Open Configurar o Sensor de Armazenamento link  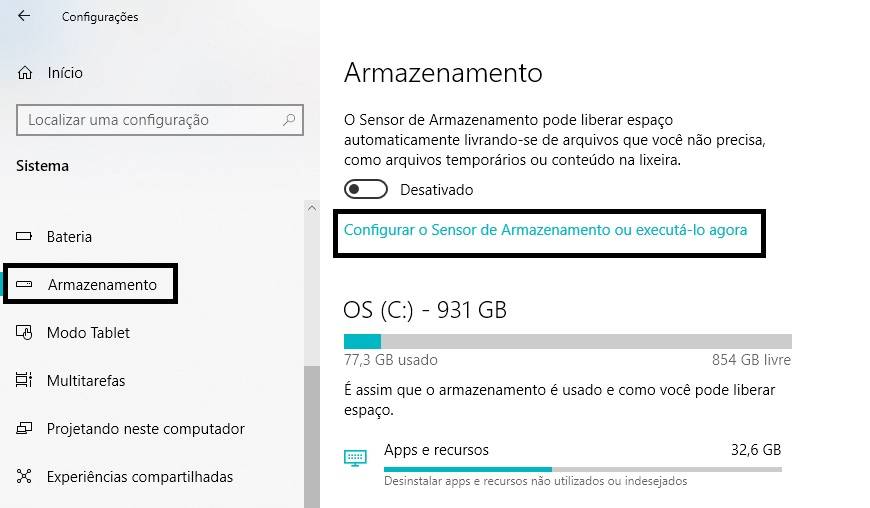pyautogui.click(x=545, y=230)
